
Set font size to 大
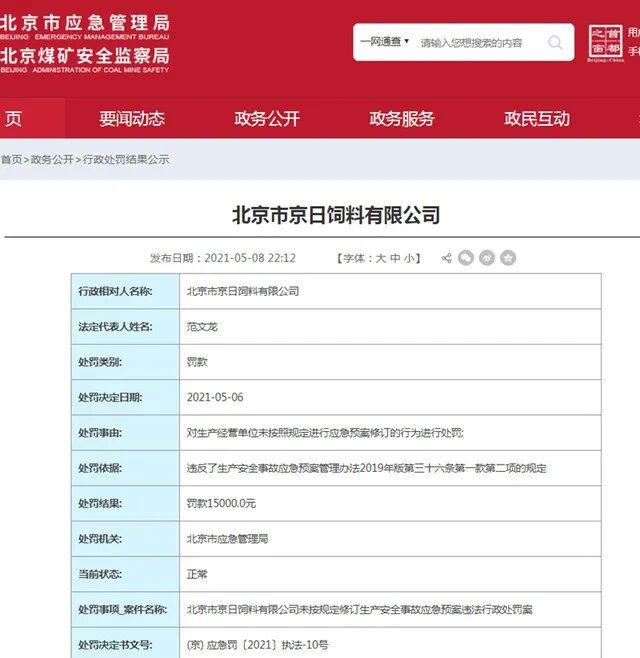[380, 258]
